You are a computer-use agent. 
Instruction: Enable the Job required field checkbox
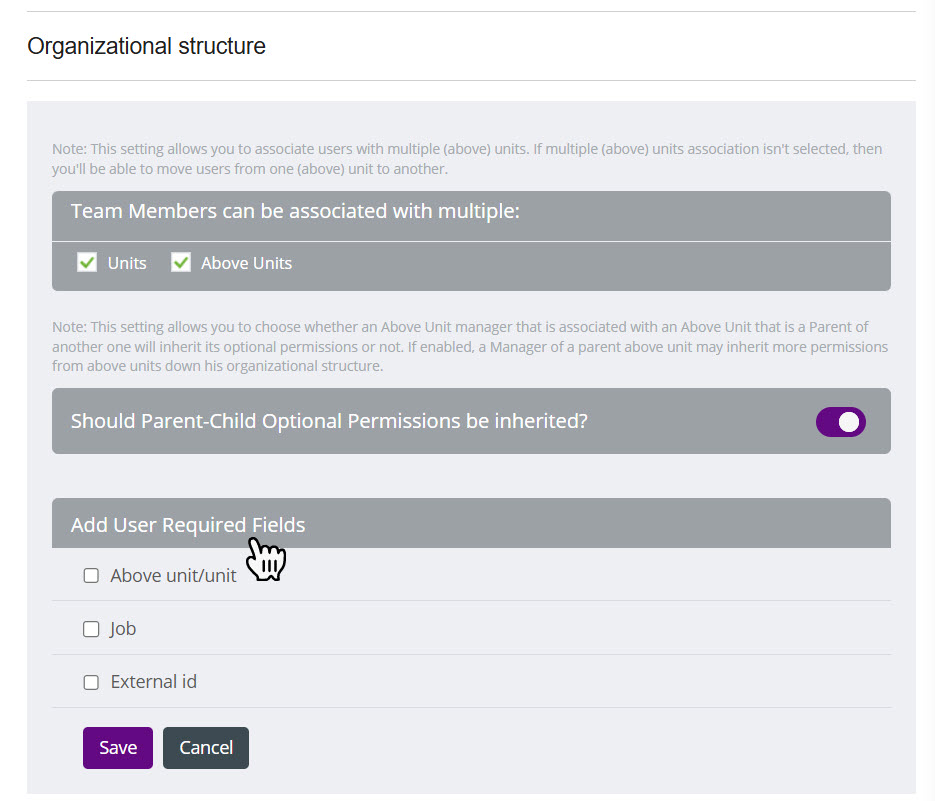91,629
